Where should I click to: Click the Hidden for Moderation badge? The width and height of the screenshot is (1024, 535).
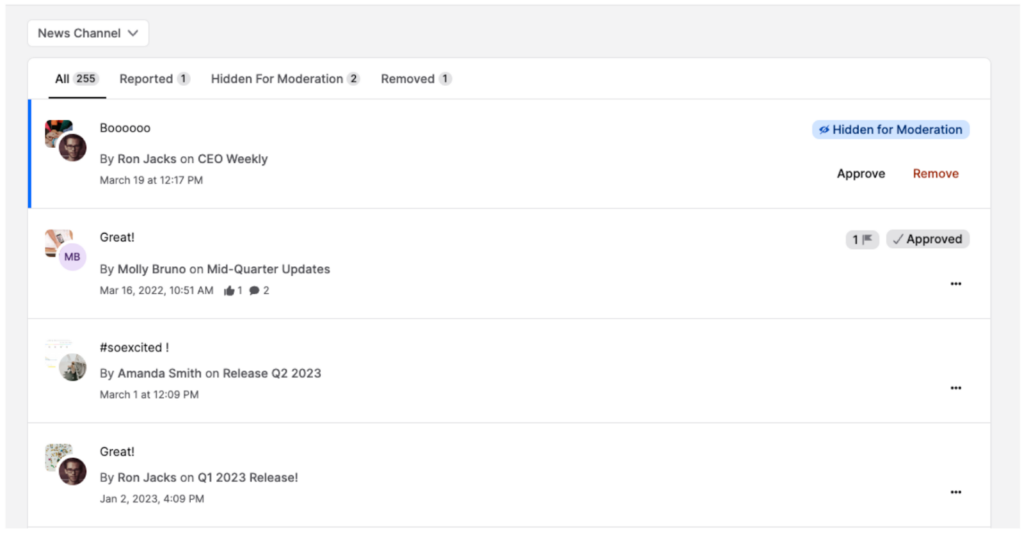(x=890, y=130)
